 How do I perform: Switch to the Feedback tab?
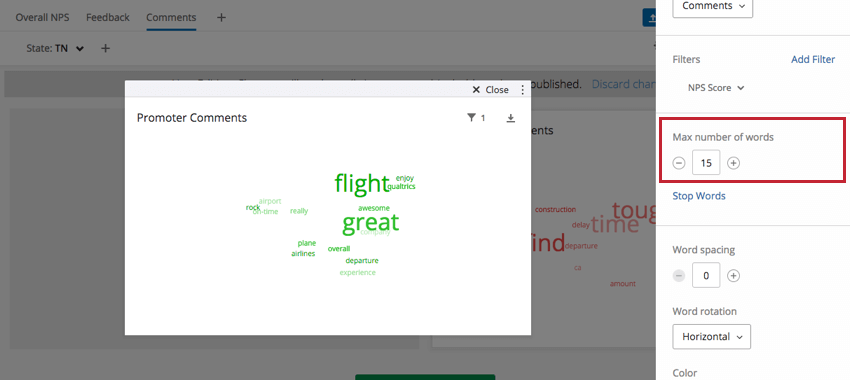[108, 17]
